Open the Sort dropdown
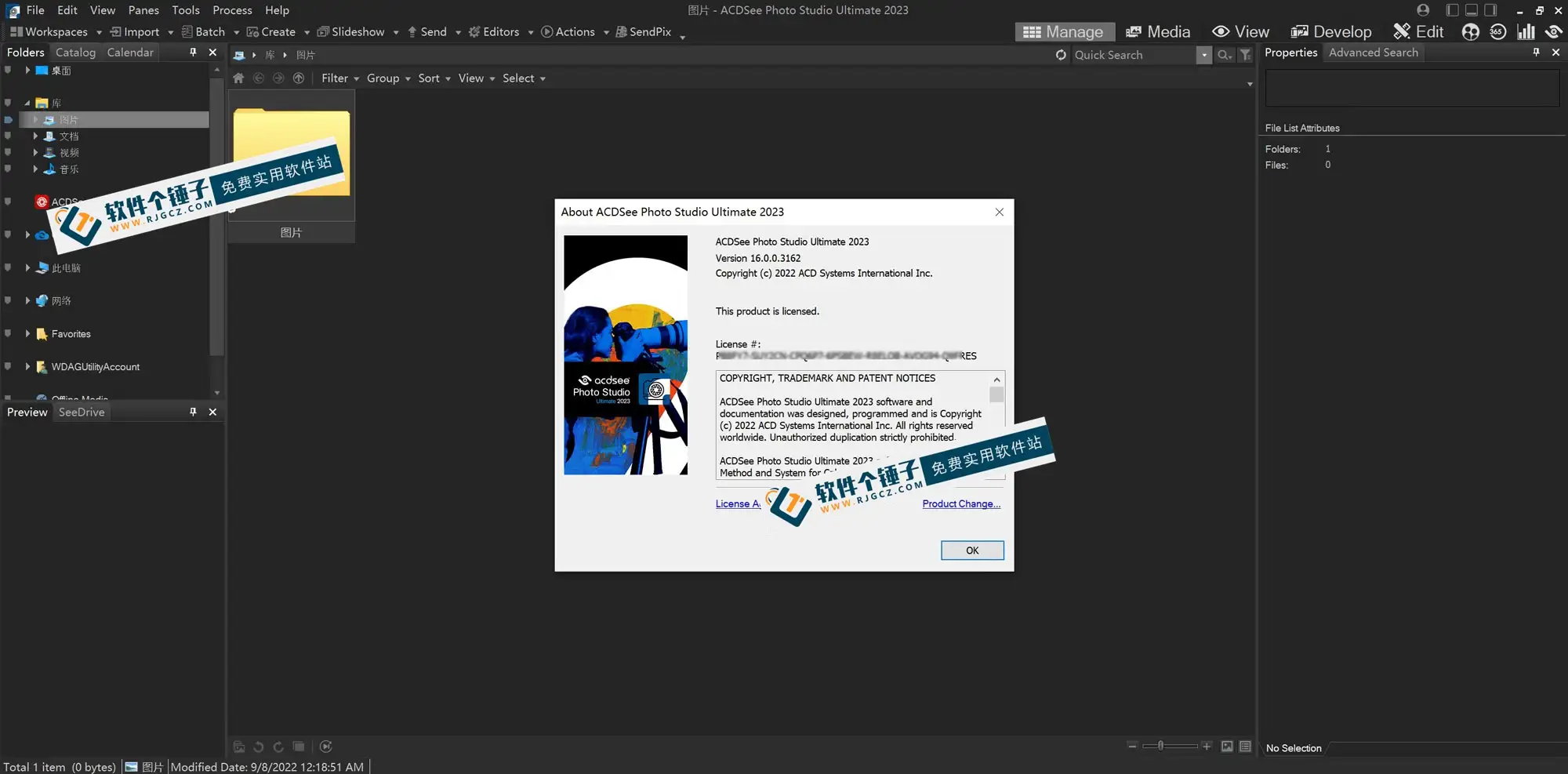This screenshot has height=774, width=1568. tap(434, 78)
